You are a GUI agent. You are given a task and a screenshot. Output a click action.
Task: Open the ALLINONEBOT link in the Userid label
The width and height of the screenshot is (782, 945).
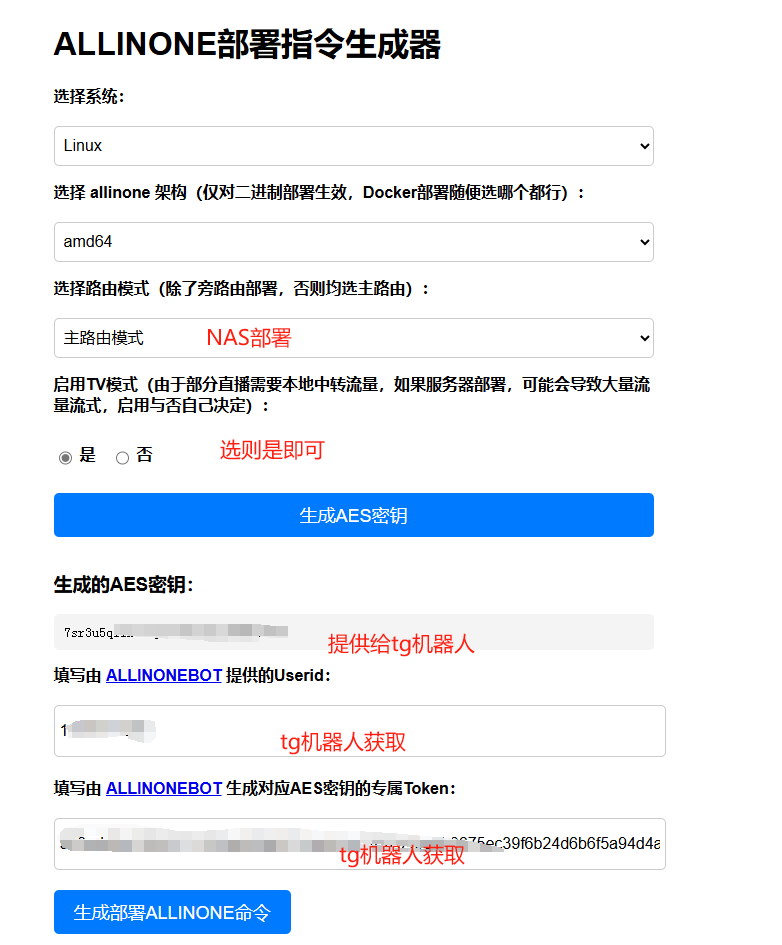pos(163,675)
